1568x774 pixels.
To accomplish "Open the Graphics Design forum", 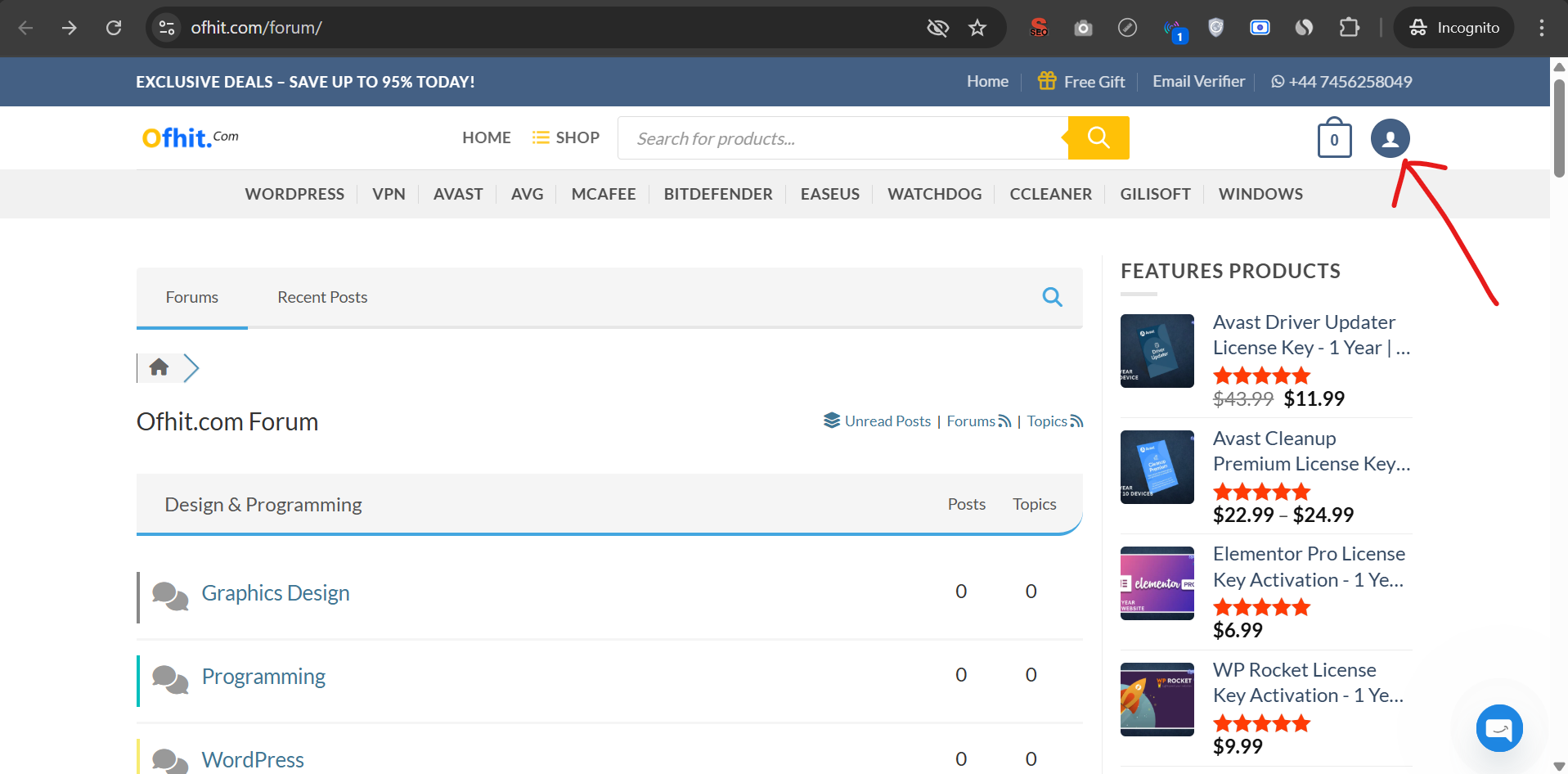I will click(x=275, y=593).
